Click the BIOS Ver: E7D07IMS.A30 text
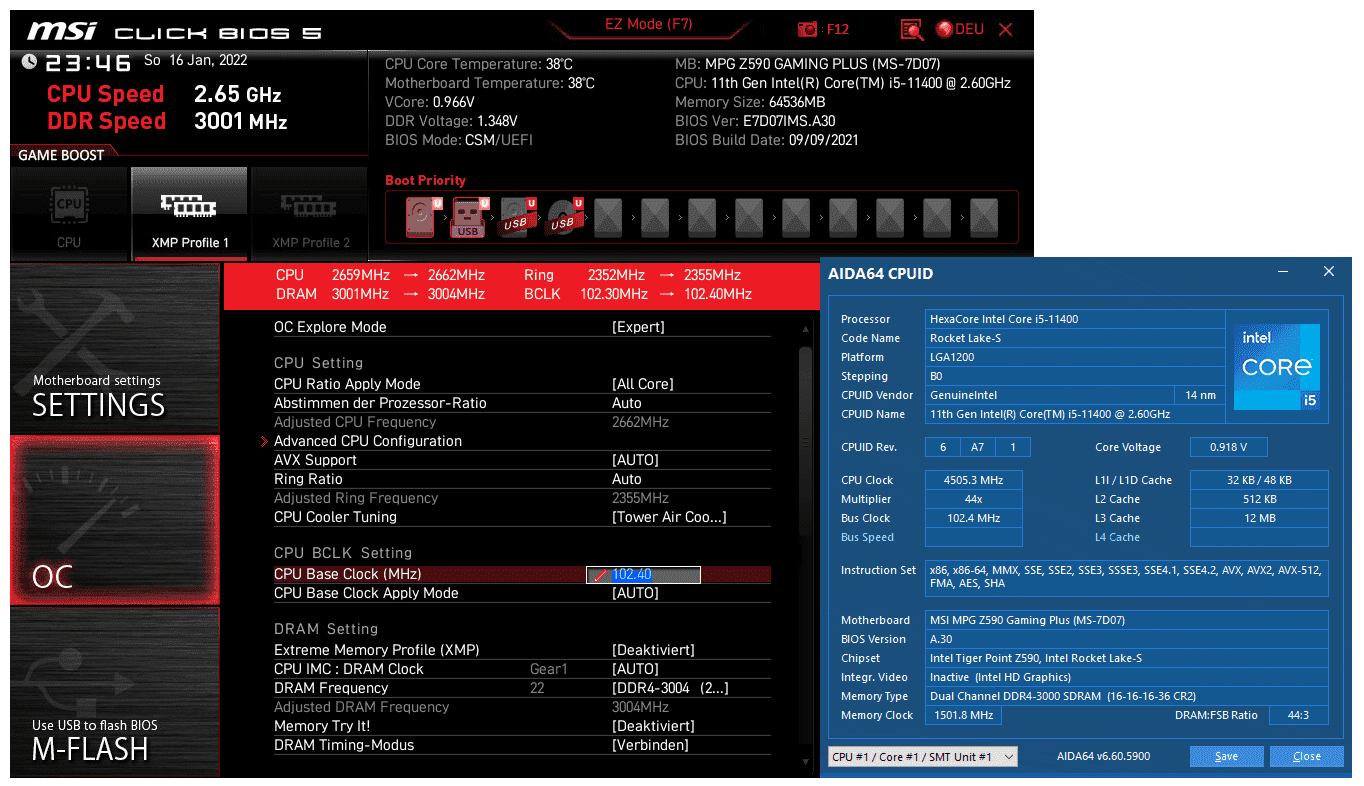The width and height of the screenshot is (1364, 786). (755, 121)
